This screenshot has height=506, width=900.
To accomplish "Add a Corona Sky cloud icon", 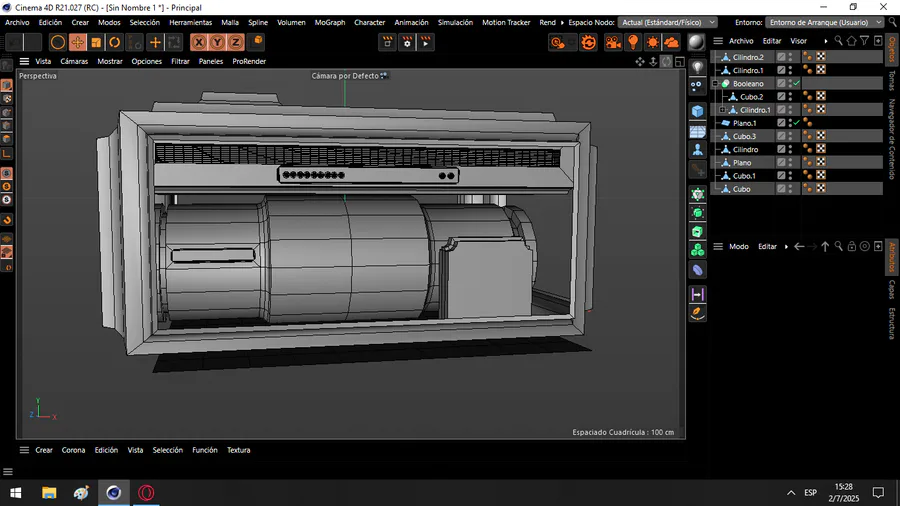I will (671, 42).
